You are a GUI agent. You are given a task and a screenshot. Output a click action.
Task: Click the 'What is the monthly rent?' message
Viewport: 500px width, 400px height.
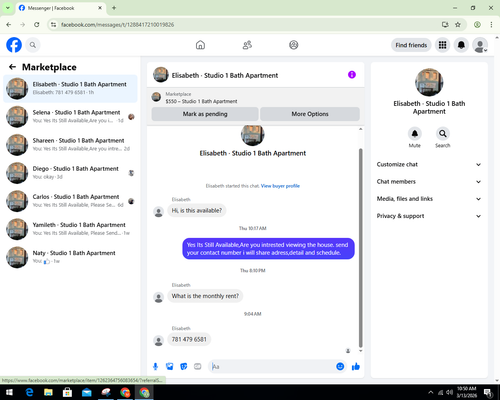(x=205, y=296)
